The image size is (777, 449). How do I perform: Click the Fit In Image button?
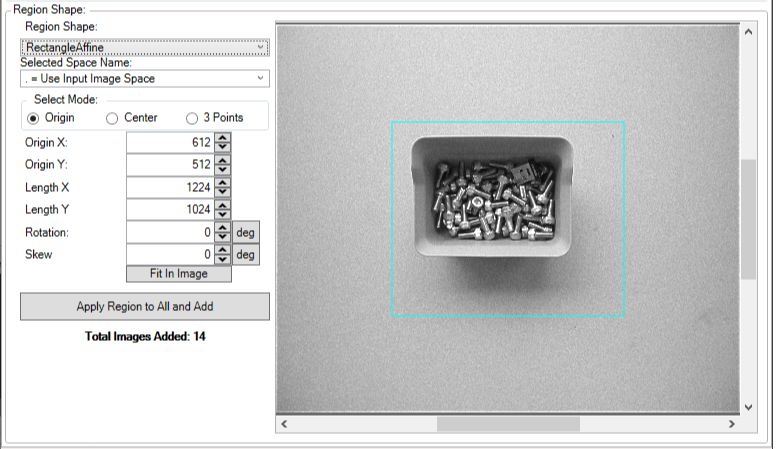click(179, 274)
